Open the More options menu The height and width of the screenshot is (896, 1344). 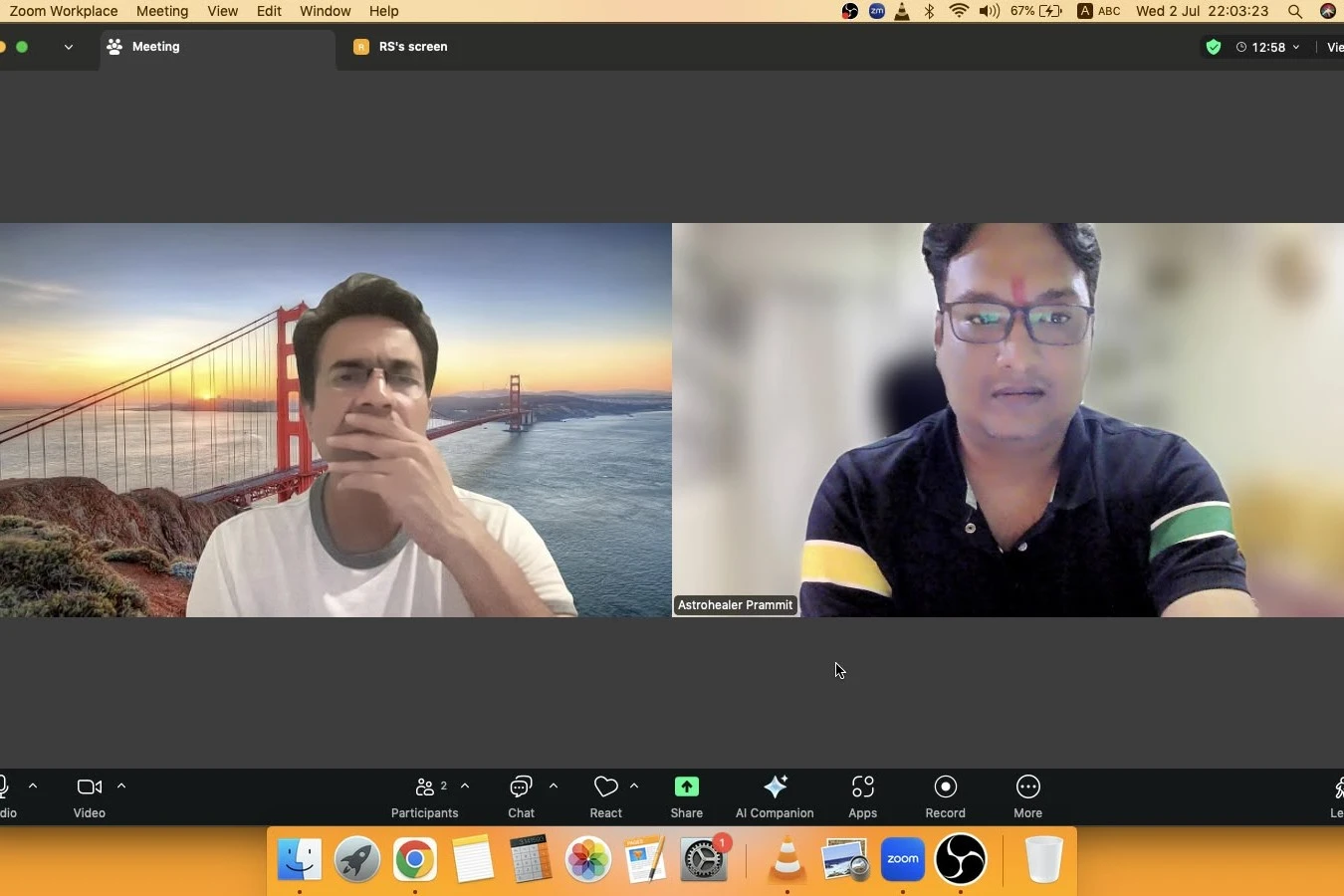point(1027,796)
